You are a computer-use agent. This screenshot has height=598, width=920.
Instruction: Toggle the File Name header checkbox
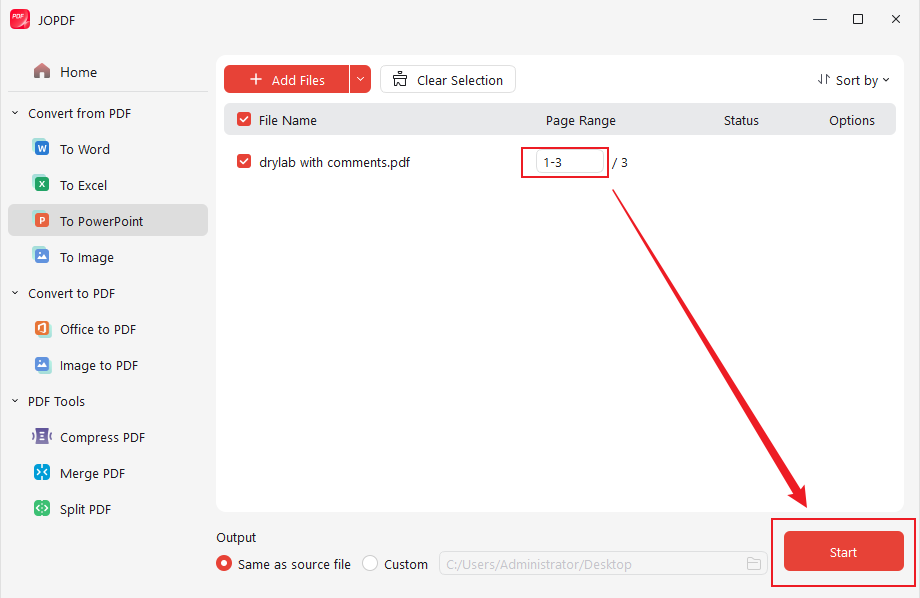[244, 119]
